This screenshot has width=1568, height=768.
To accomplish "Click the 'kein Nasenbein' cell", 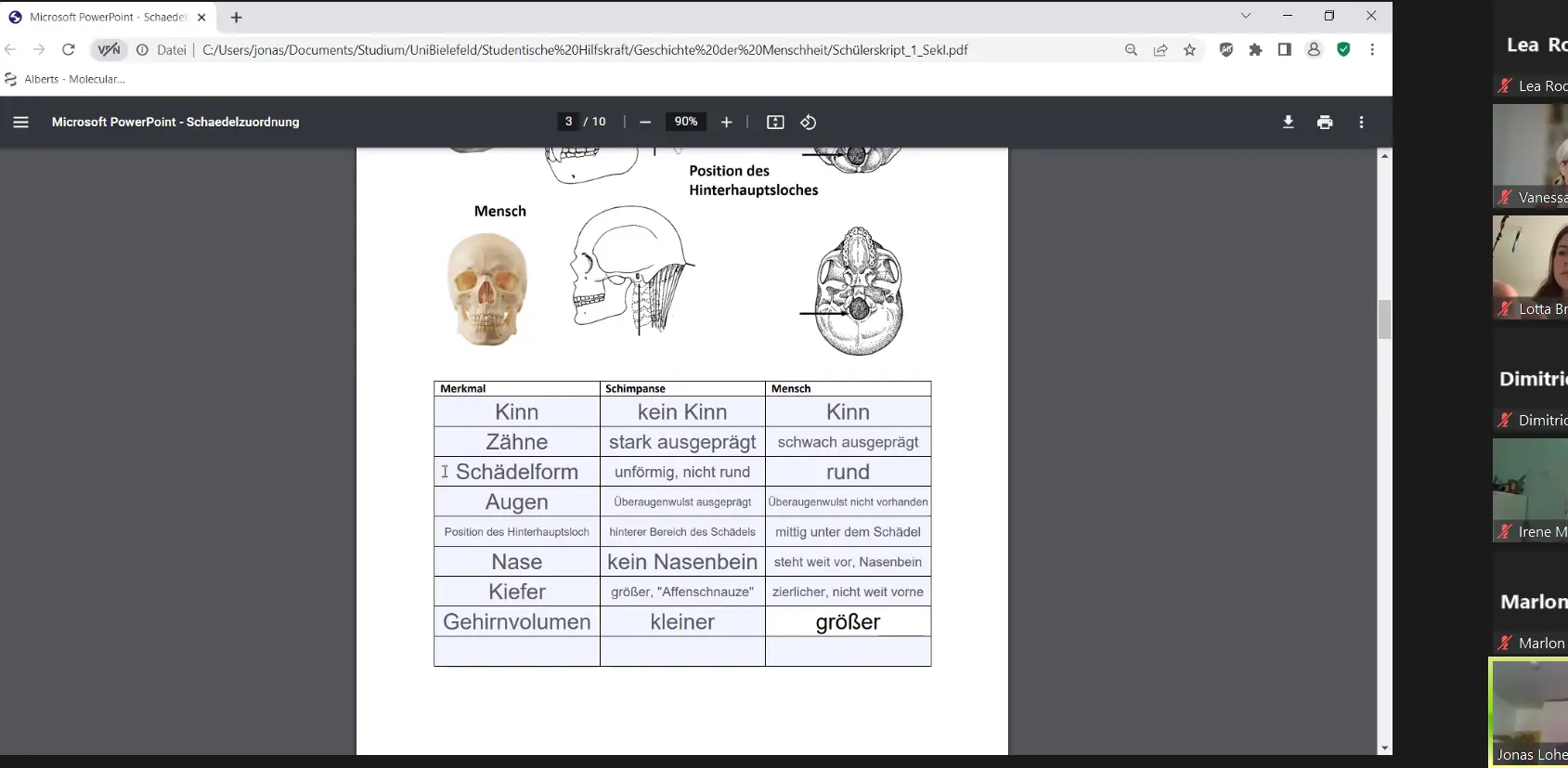I will (x=682, y=562).
